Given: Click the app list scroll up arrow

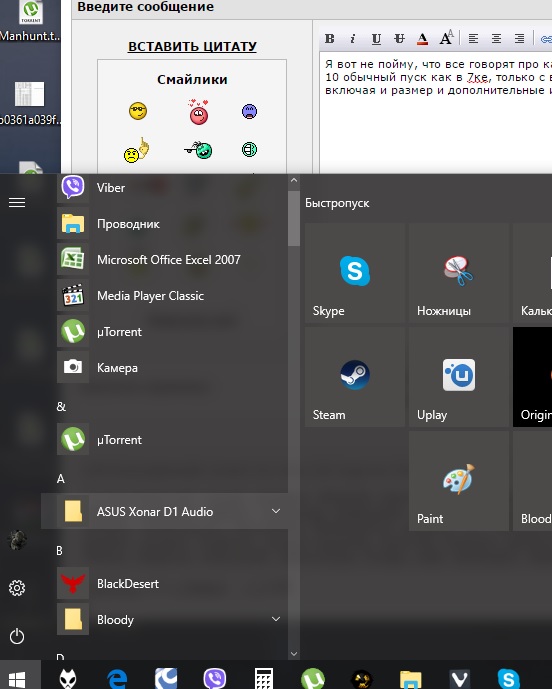Looking at the screenshot, I should (294, 180).
